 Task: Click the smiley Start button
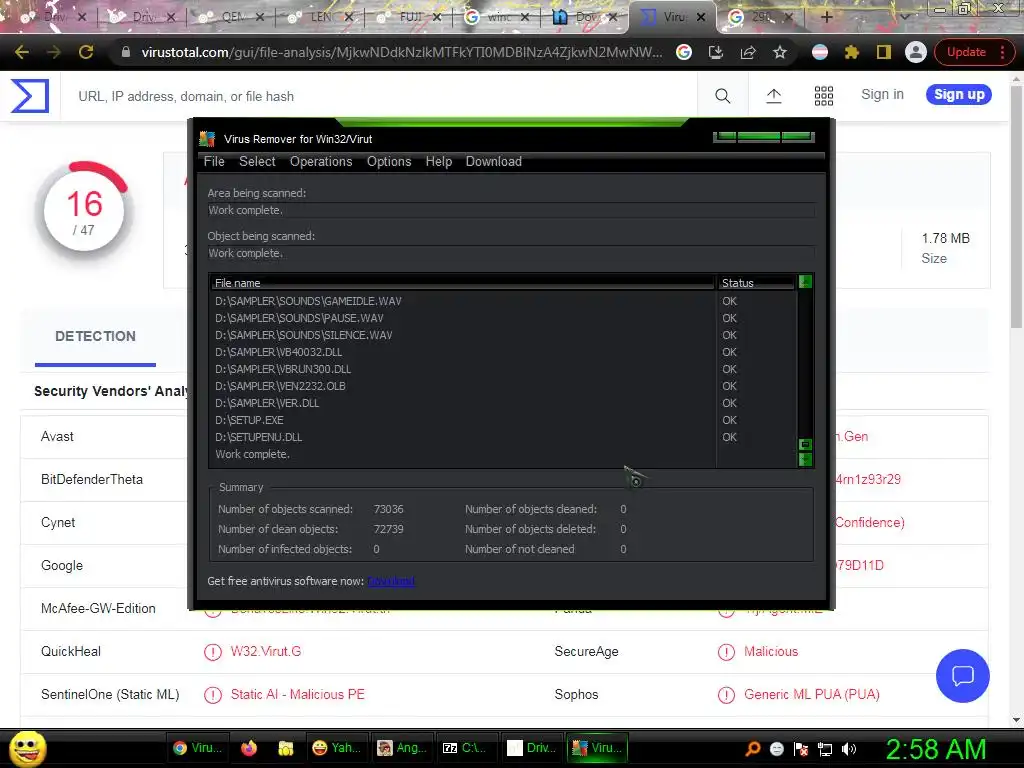click(27, 748)
